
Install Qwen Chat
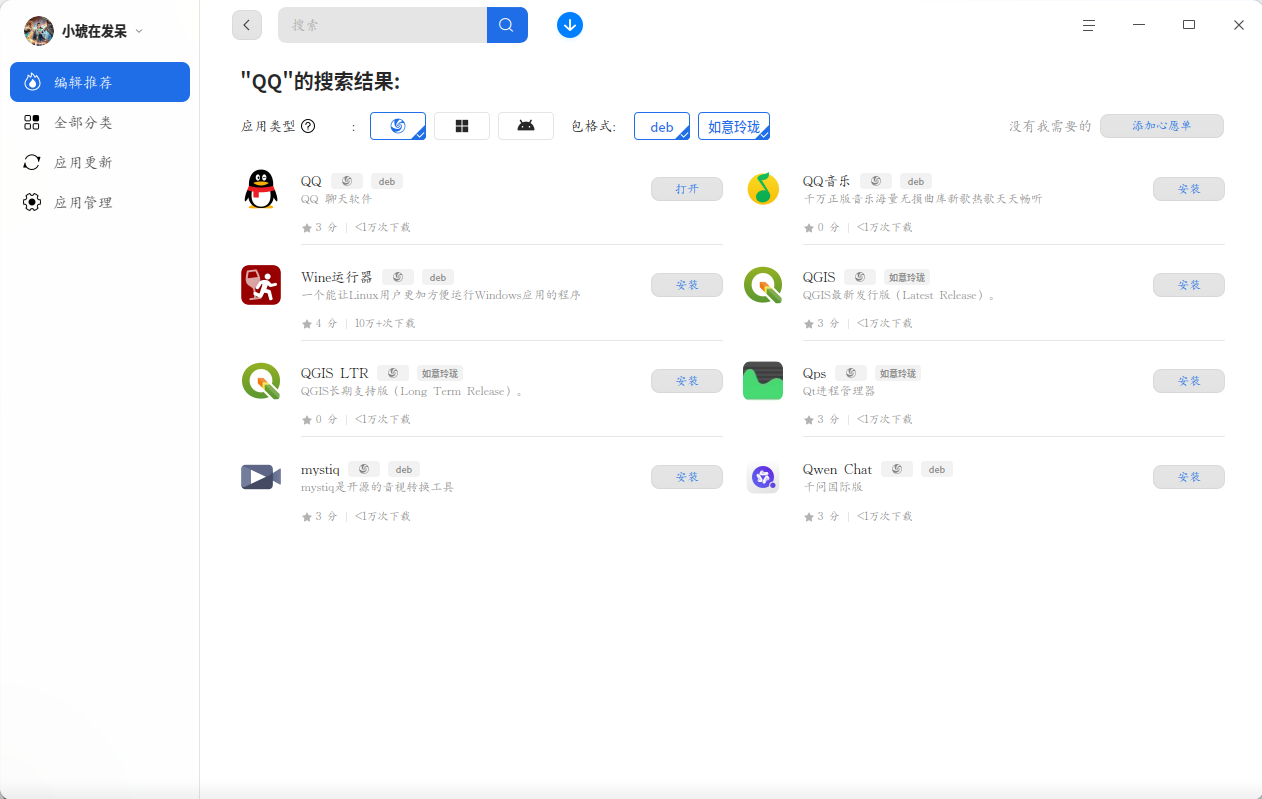point(1189,477)
